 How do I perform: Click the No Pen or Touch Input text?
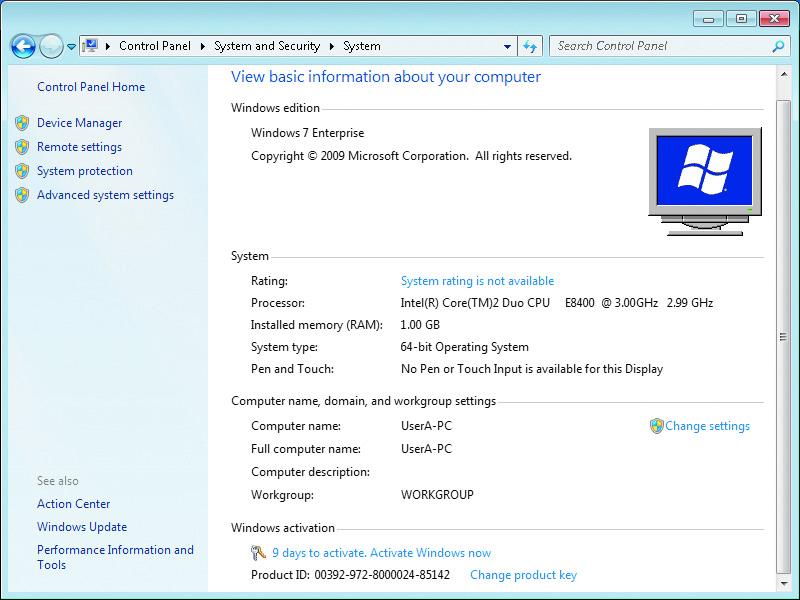(x=532, y=369)
